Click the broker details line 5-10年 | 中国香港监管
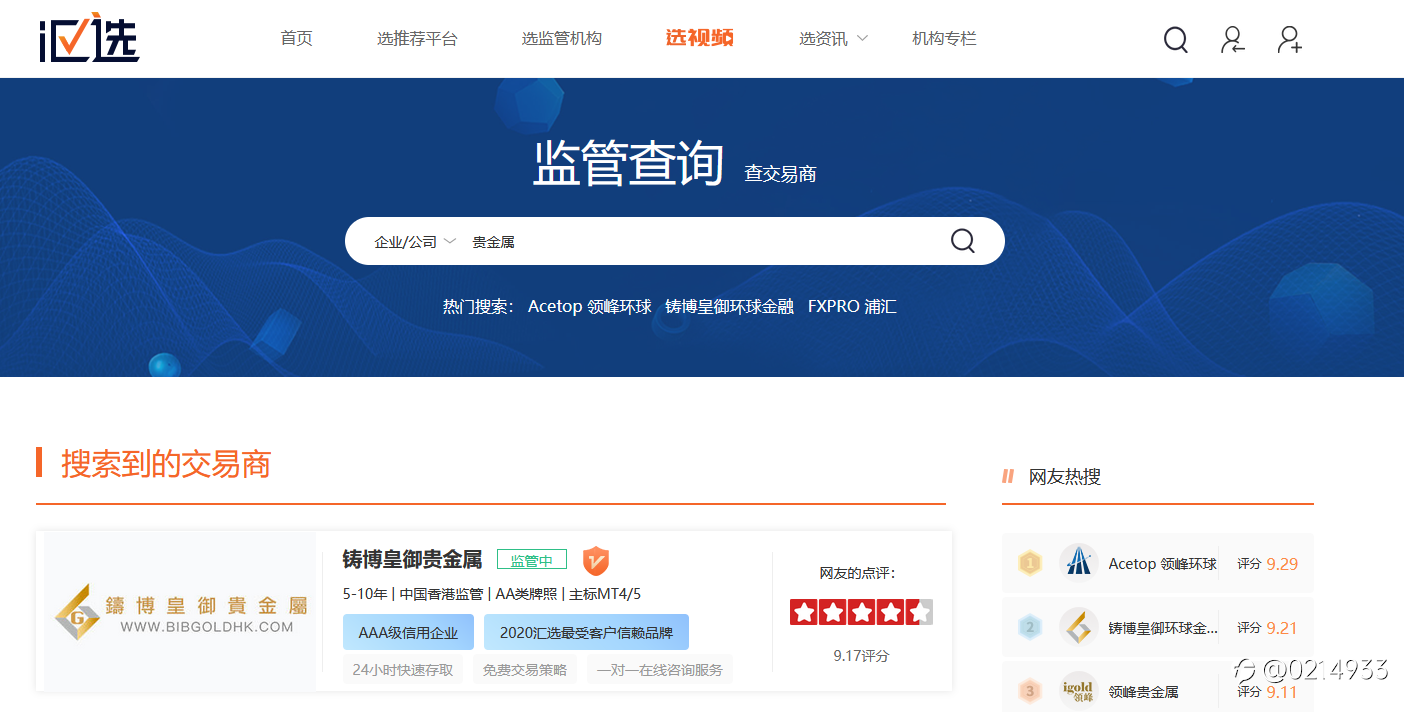The image size is (1404, 712). click(x=491, y=593)
